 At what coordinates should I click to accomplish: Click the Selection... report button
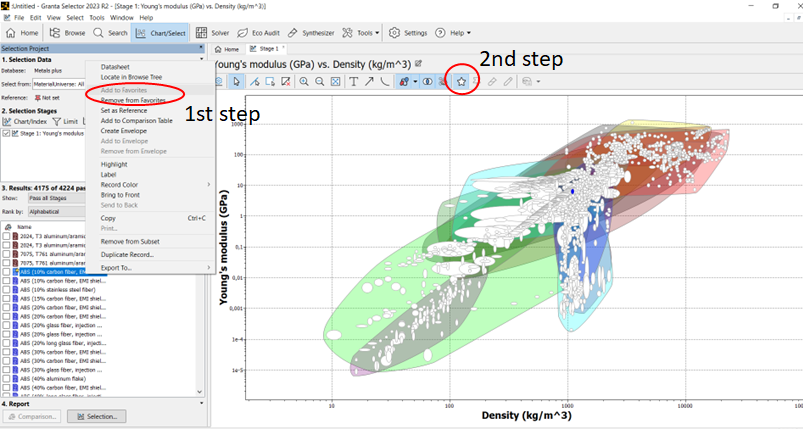pos(96,416)
